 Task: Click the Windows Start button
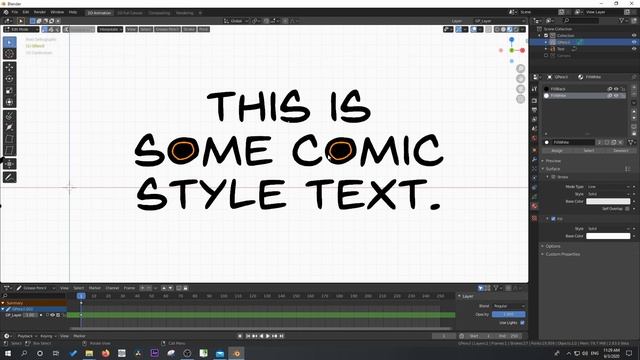pyautogui.click(x=7, y=353)
